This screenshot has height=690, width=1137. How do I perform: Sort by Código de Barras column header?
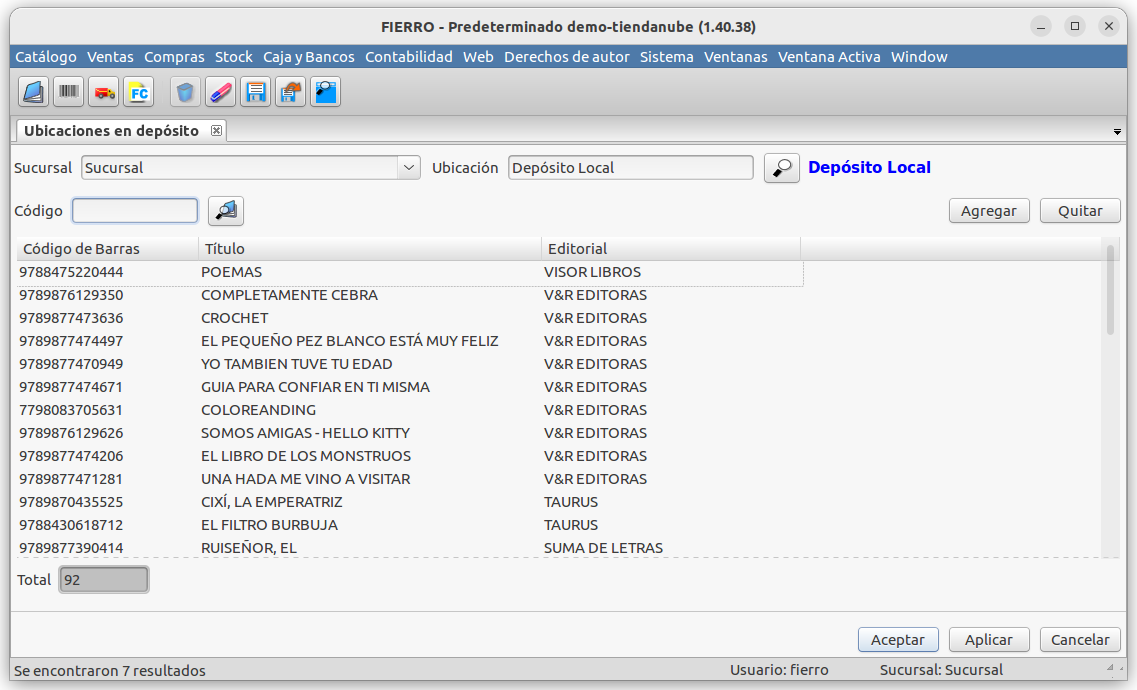coord(108,249)
